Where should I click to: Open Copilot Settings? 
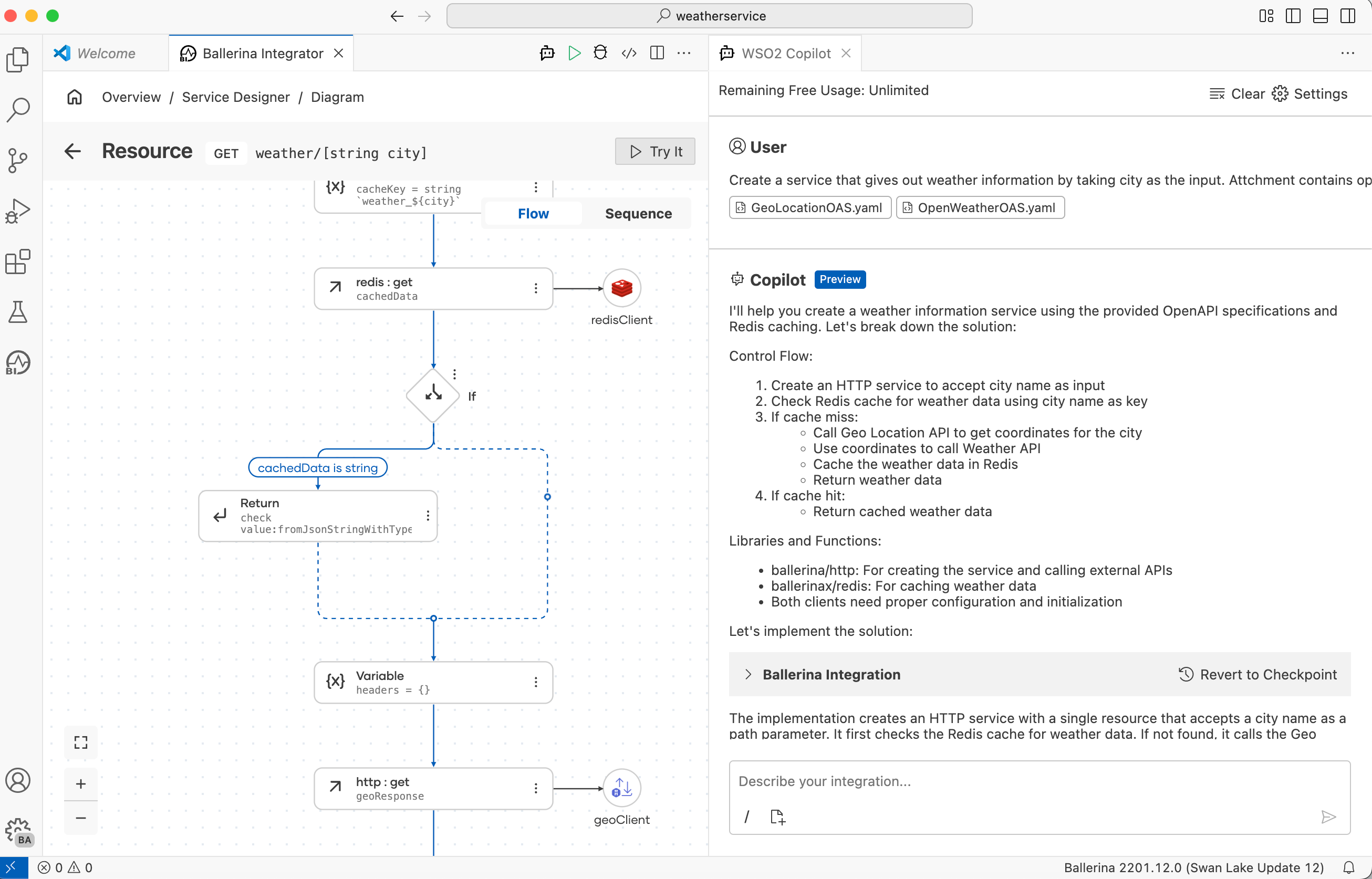(1310, 93)
